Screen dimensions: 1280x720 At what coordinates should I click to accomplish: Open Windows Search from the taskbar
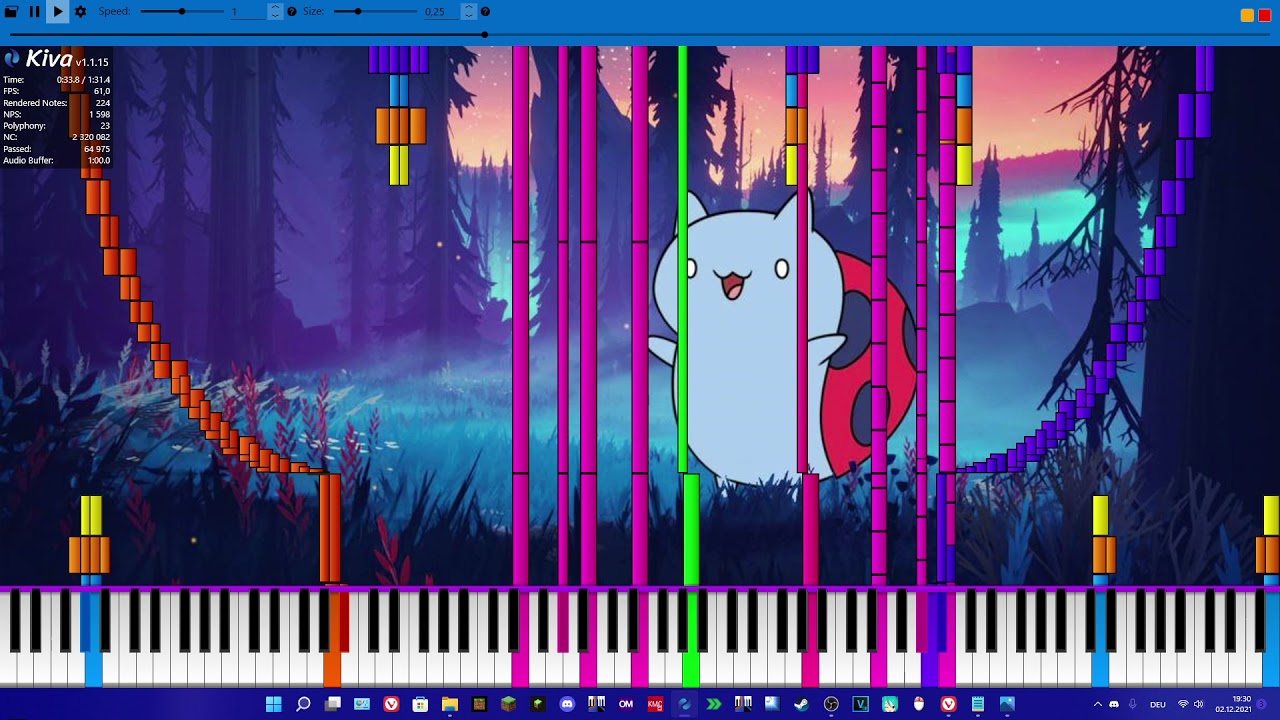coord(303,704)
